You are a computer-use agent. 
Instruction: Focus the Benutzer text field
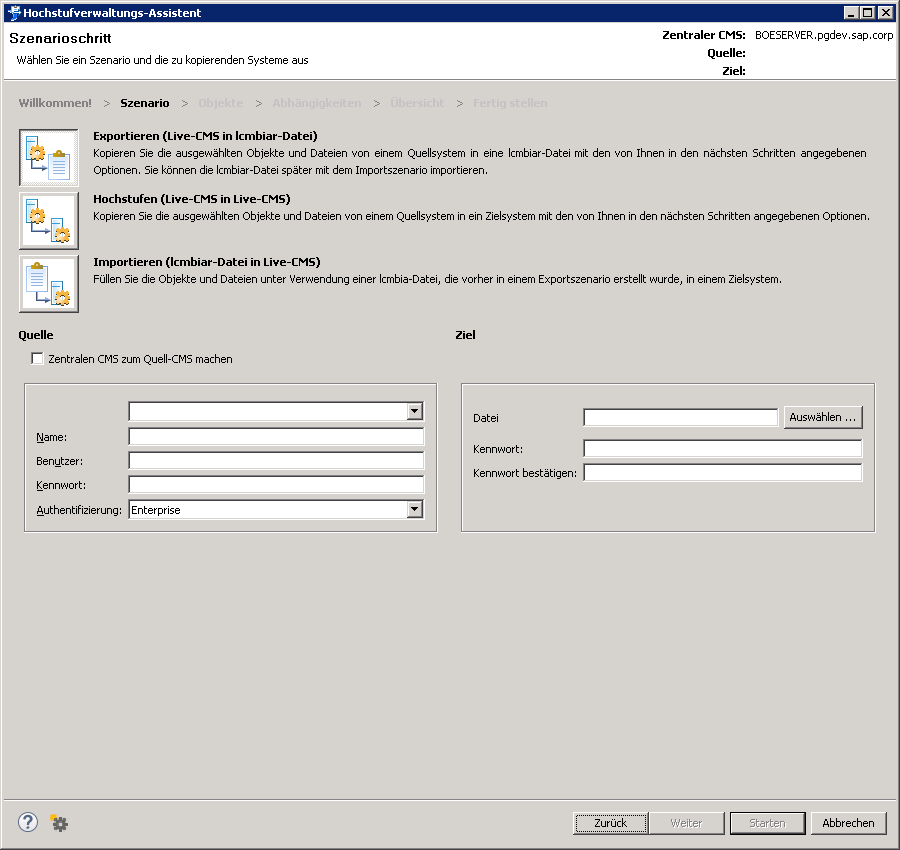click(276, 461)
